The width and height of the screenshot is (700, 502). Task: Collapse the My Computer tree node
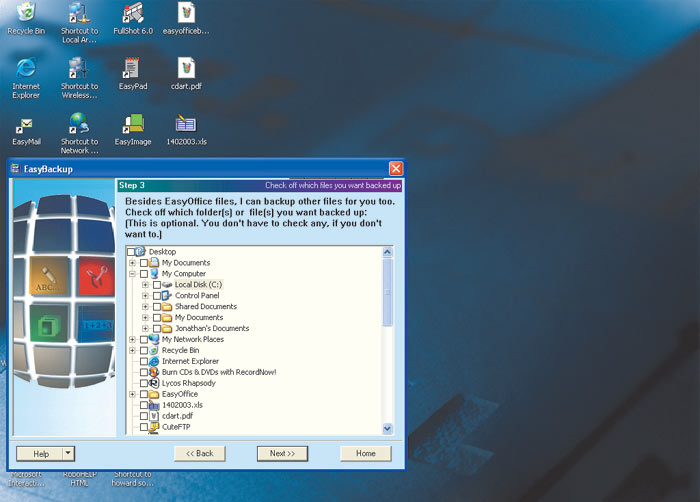[x=132, y=274]
